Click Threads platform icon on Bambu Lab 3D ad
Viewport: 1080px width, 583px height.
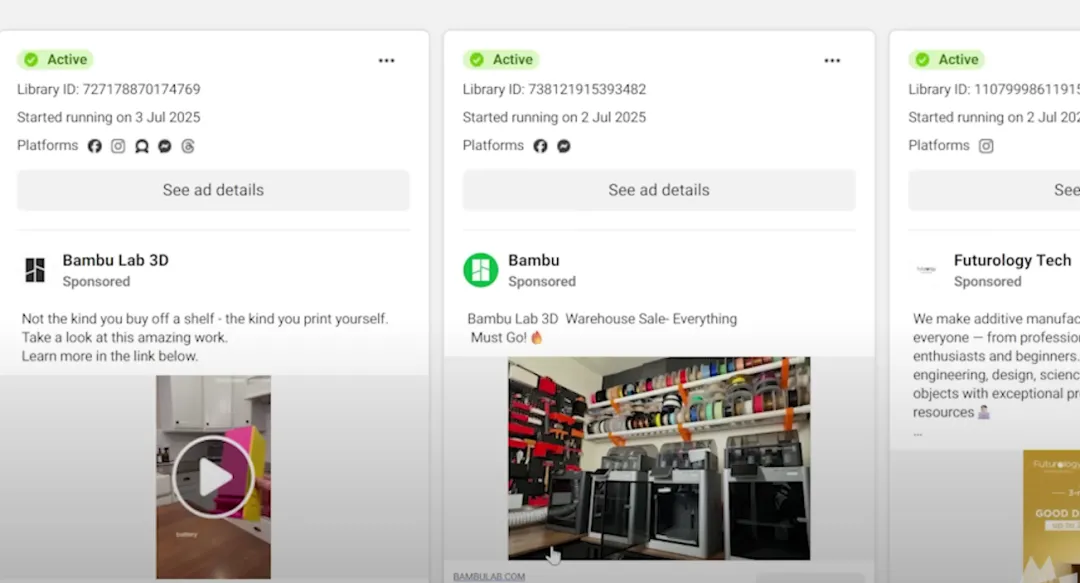188,146
